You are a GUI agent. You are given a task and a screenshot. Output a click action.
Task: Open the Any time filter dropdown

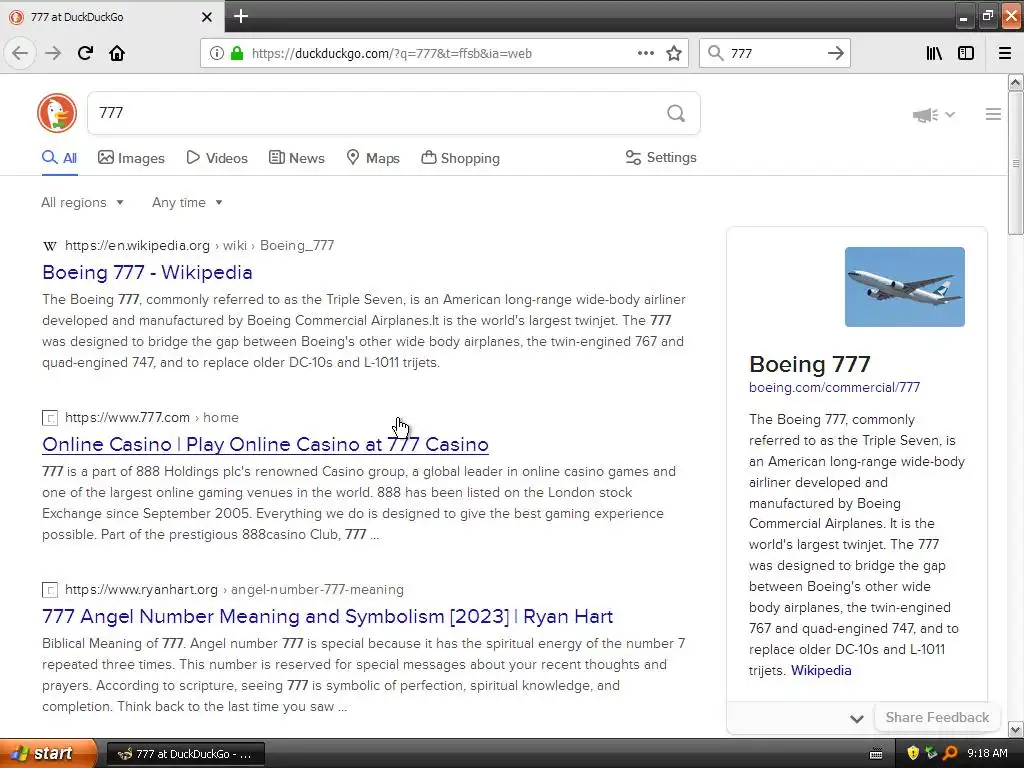pos(187,202)
